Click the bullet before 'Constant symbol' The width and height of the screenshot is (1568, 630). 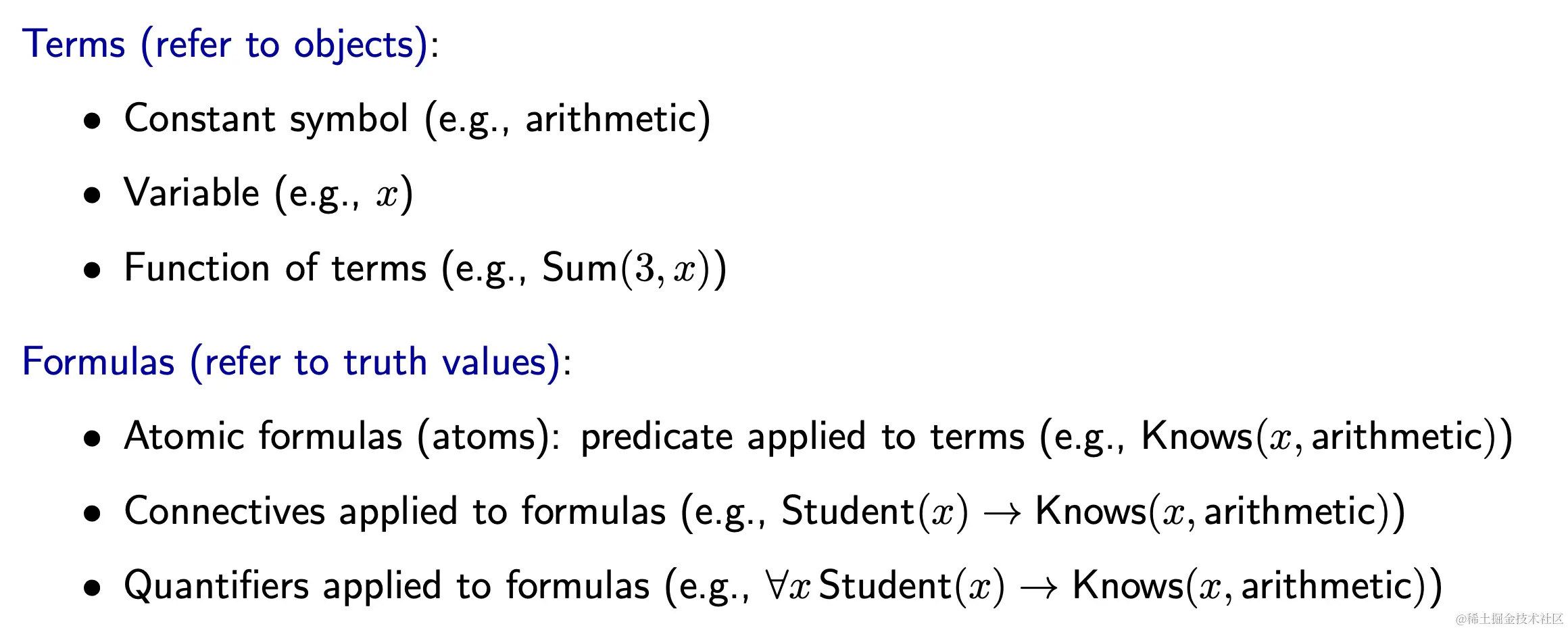click(x=92, y=122)
